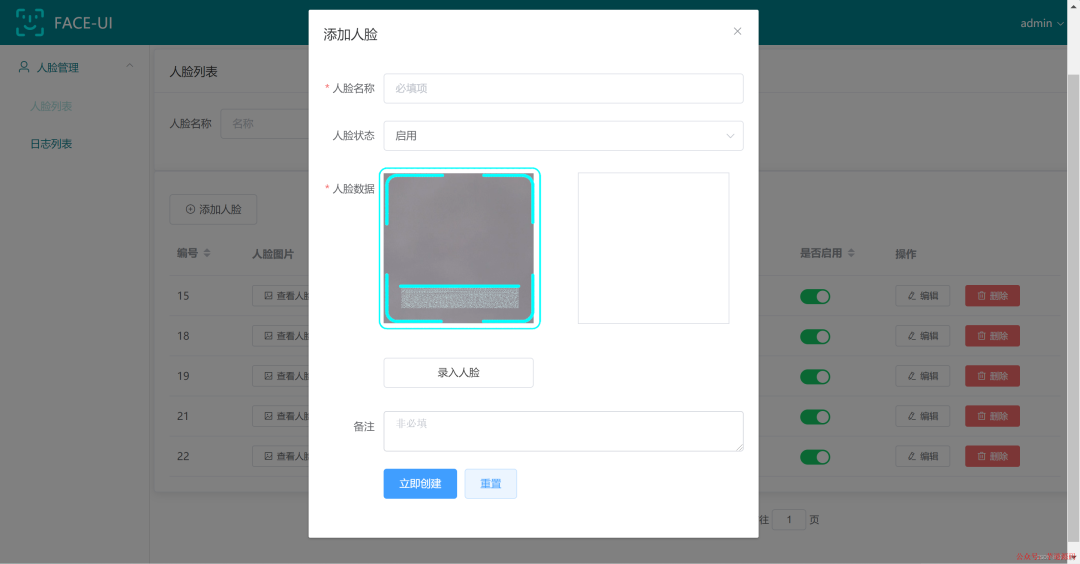Image resolution: width=1080 pixels, height=564 pixels.
Task: Click 编辑 for row 15
Action: 923,296
